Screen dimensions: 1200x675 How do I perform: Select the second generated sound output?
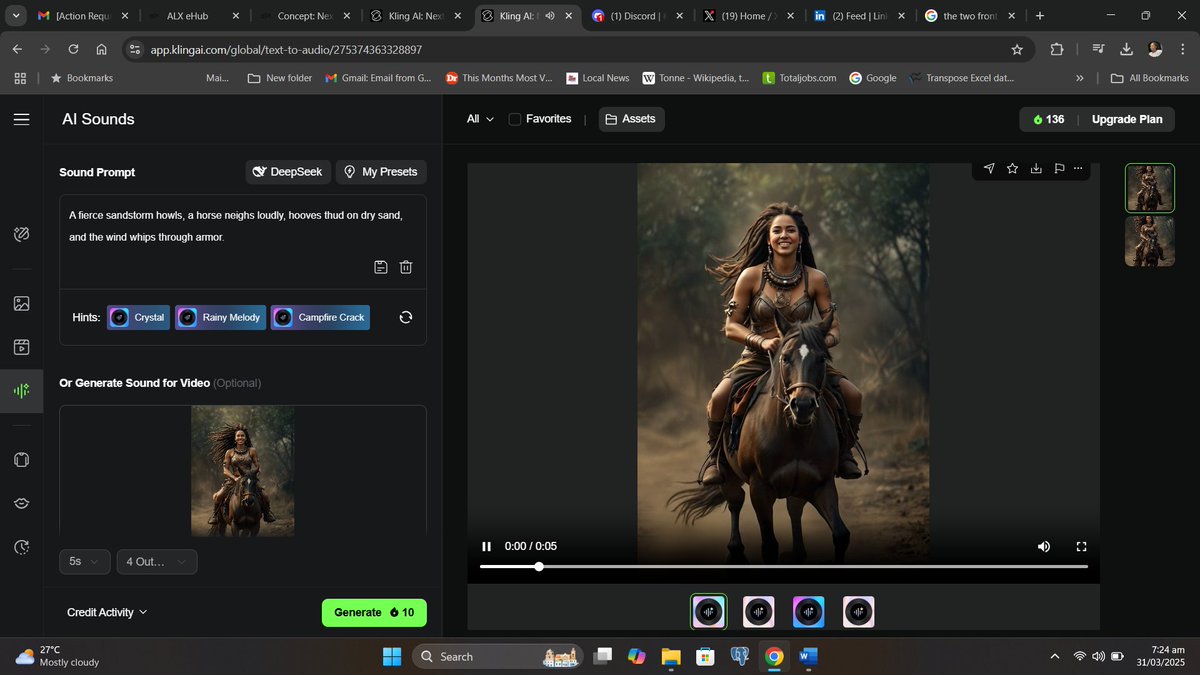pyautogui.click(x=759, y=612)
